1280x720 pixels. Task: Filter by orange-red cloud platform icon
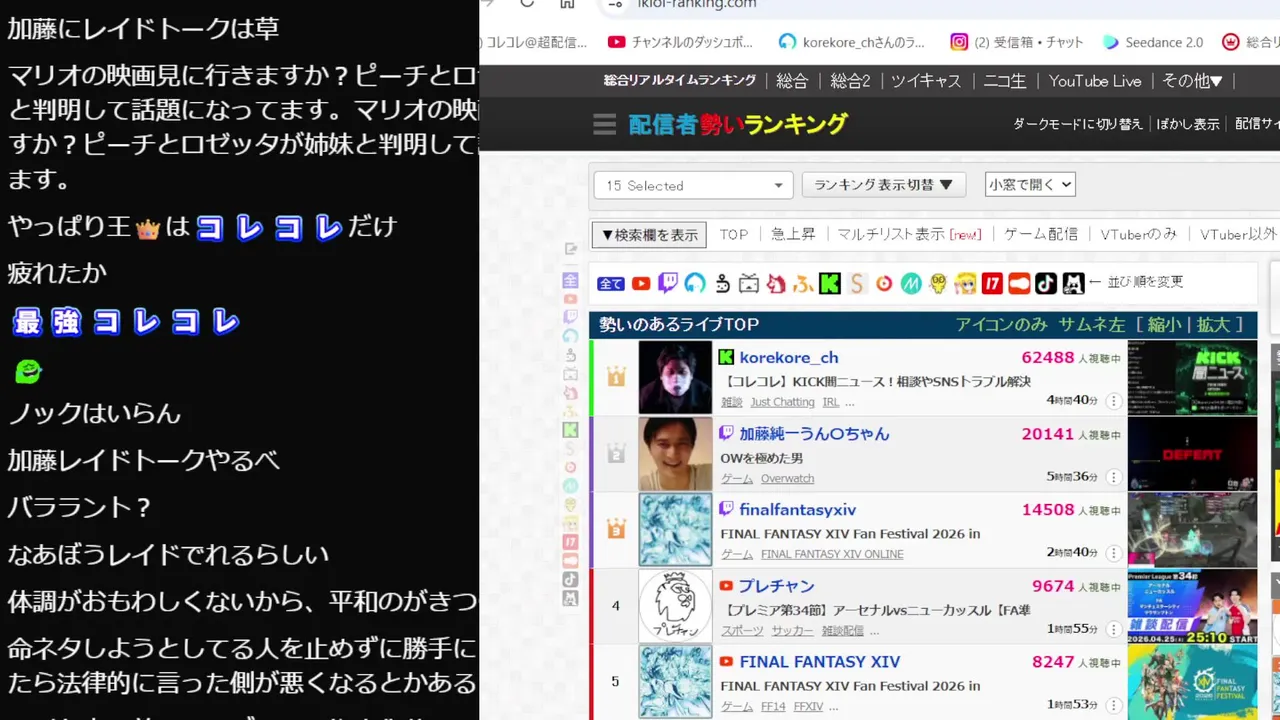1019,284
